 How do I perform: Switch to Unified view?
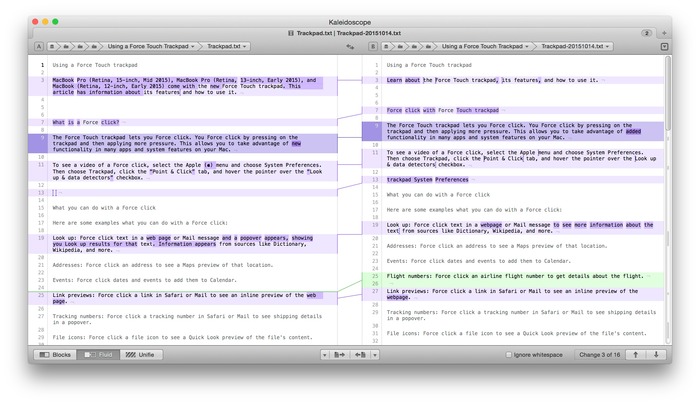tap(141, 355)
